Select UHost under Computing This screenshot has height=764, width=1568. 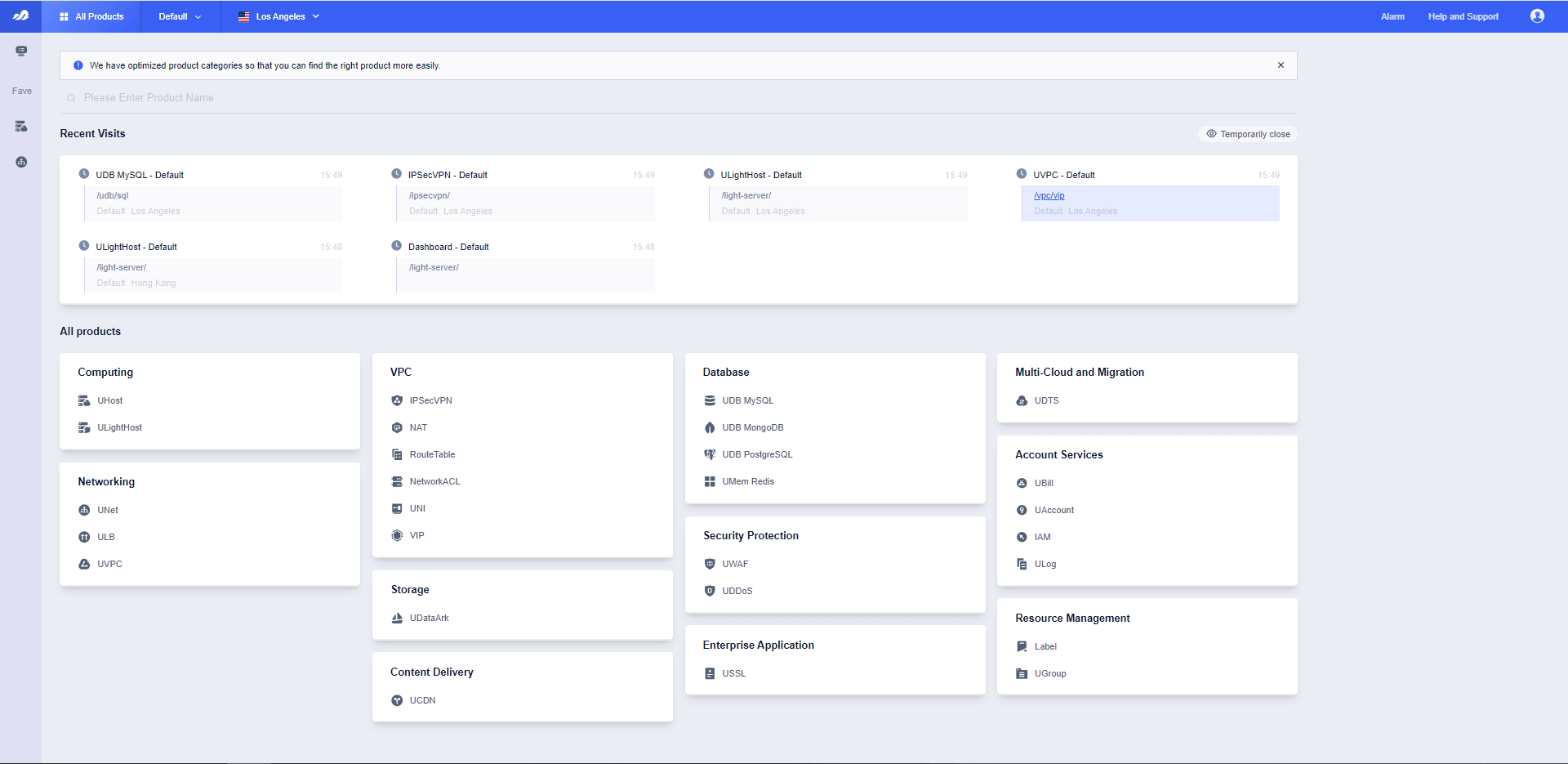pos(108,400)
